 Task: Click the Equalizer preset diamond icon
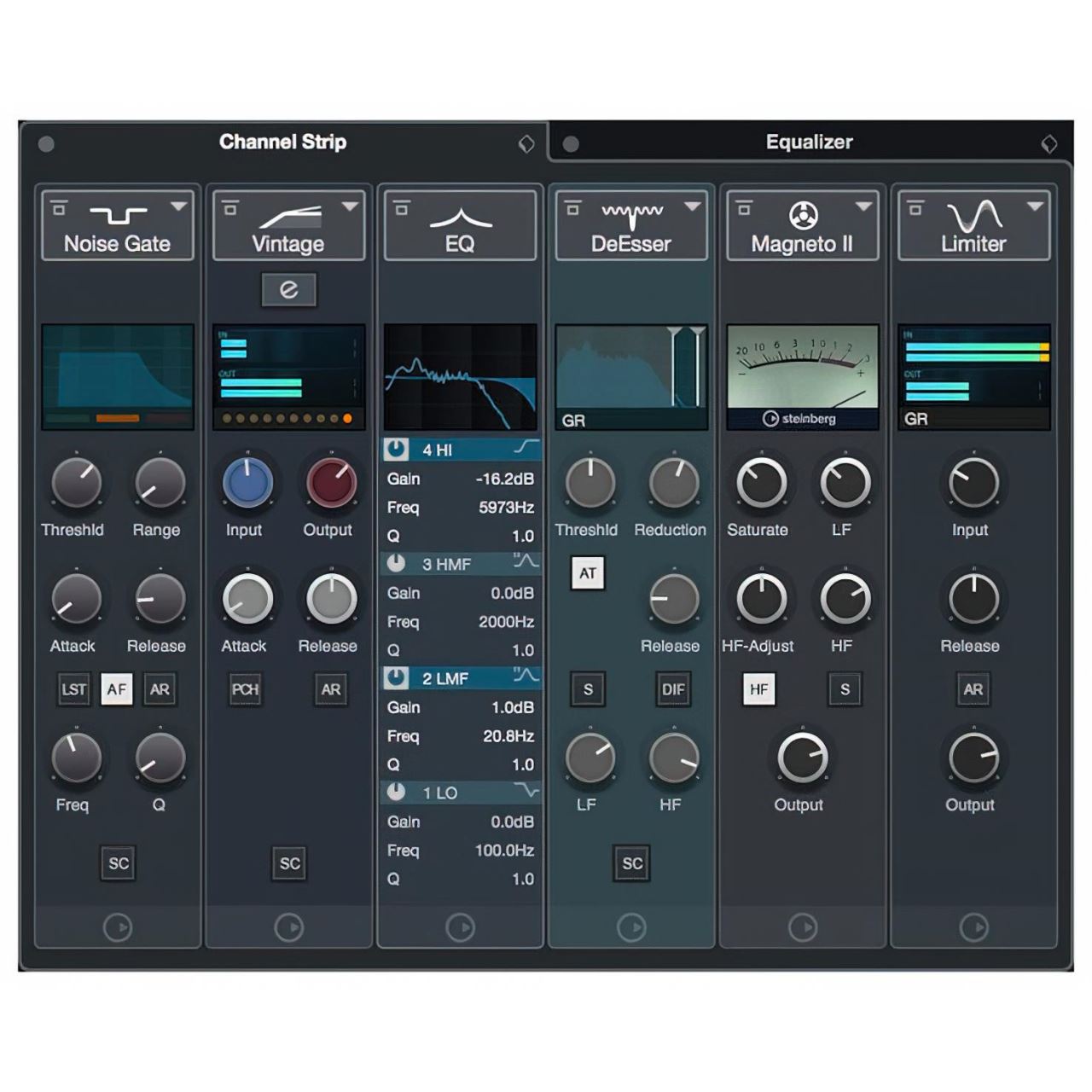pos(1049,144)
